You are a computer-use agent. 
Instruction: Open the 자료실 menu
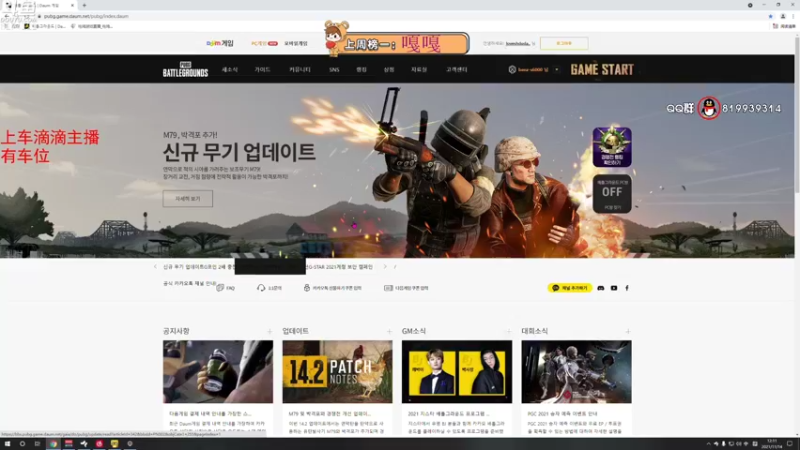[x=419, y=69]
